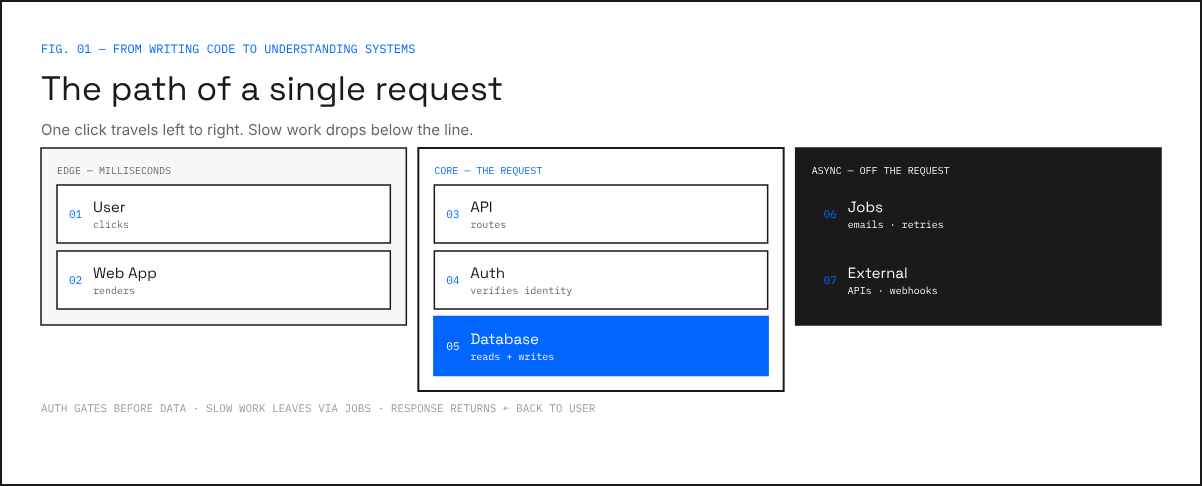Click the "reads + writes" caption
Screen dimensions: 1202x486
point(512,357)
